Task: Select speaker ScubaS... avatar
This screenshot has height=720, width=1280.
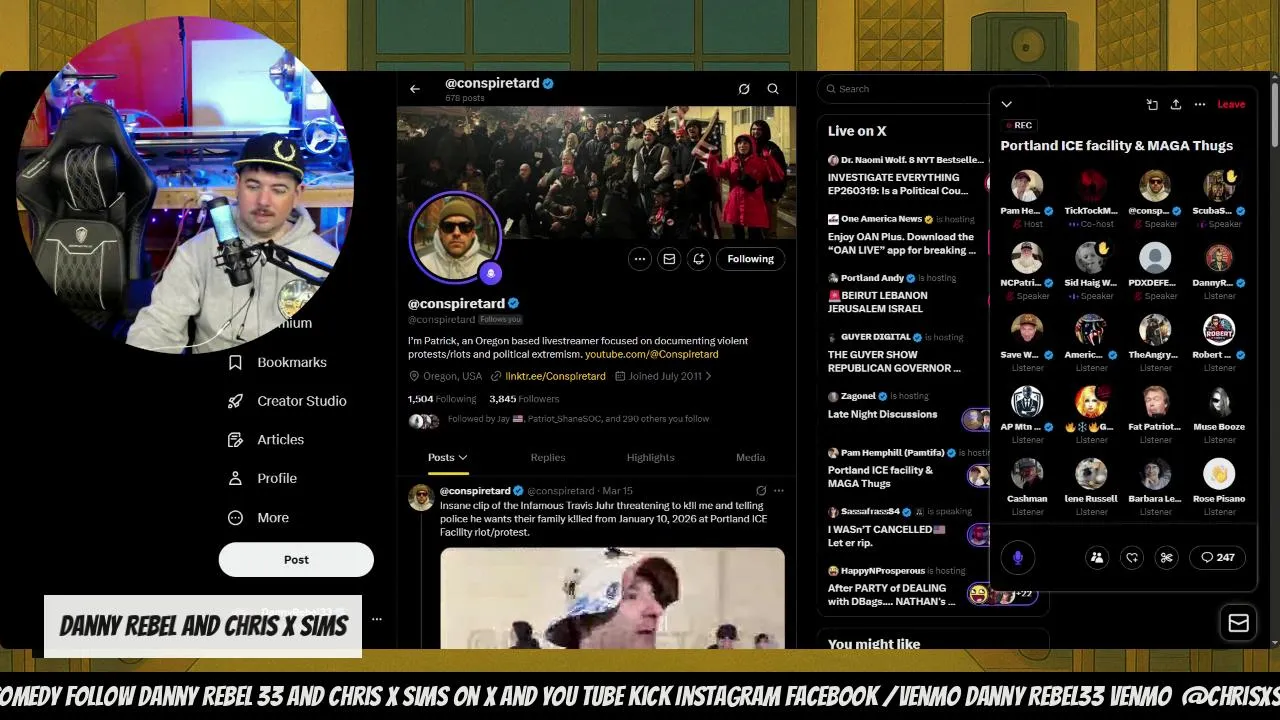Action: (x=1219, y=186)
